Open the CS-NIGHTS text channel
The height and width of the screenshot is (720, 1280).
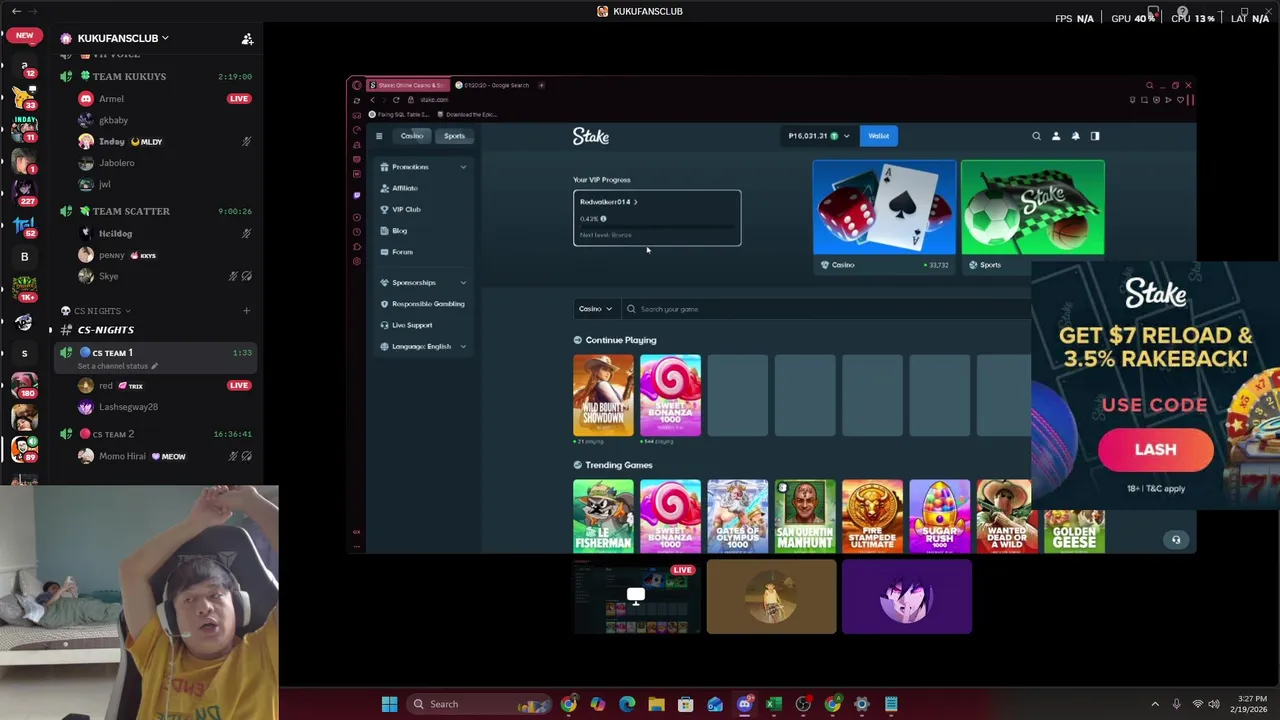105,330
